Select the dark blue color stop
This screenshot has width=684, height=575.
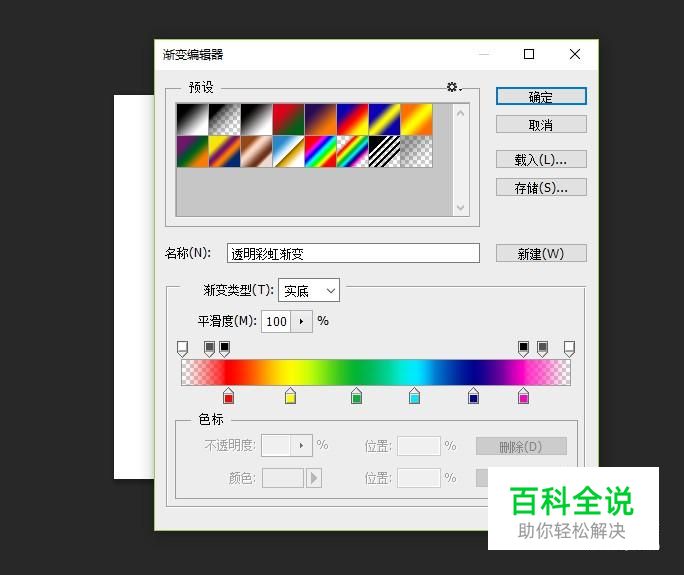tap(473, 396)
